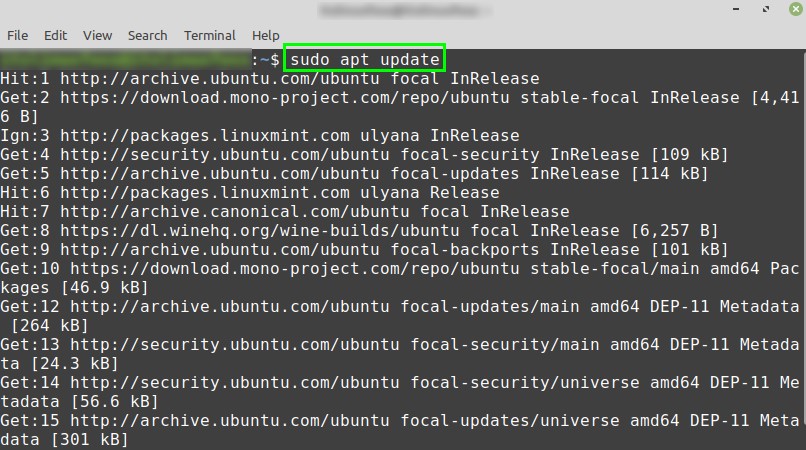Viewport: 806px width, 450px height.
Task: Click the blurred window title text
Action: point(402,11)
